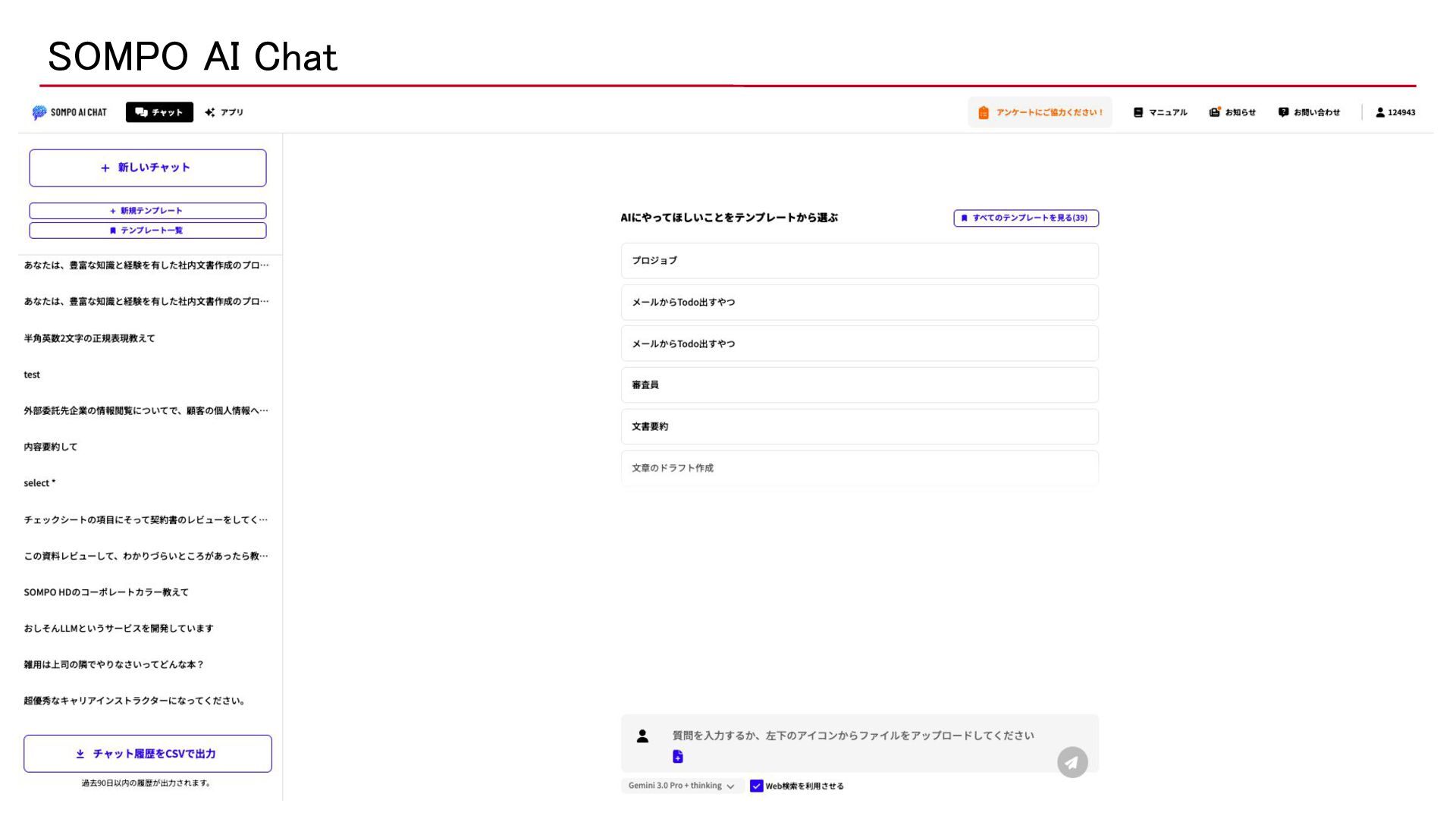Click the 新規テンプレート button
The height and width of the screenshot is (819, 1456).
[148, 211]
